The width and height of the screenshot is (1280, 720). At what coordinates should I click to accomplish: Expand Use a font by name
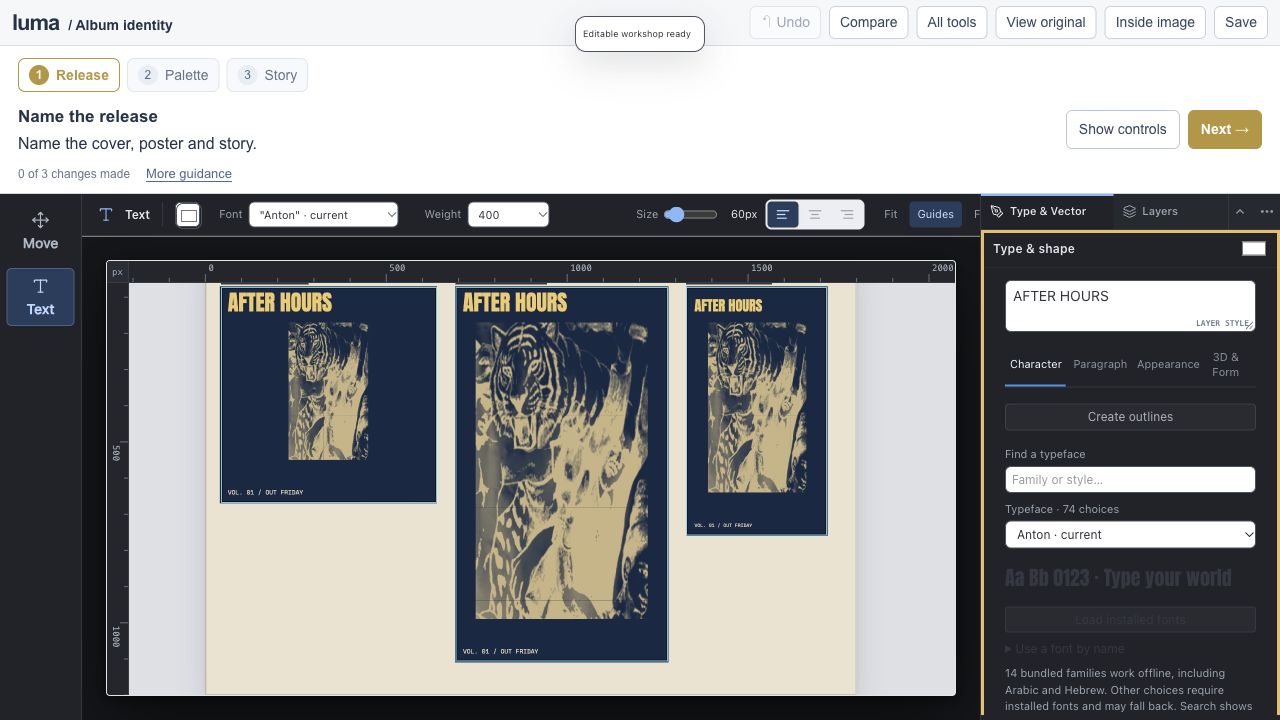1065,649
